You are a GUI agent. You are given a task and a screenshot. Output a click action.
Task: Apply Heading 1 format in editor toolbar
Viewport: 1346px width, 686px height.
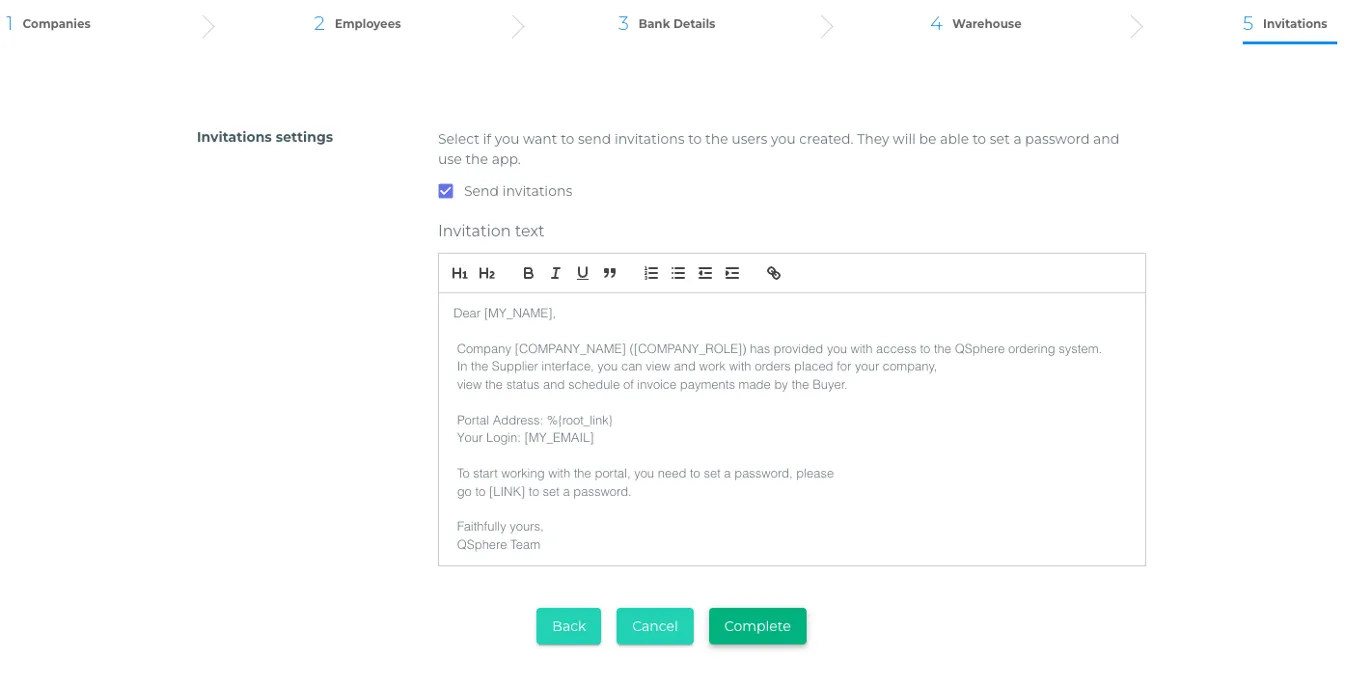click(459, 273)
